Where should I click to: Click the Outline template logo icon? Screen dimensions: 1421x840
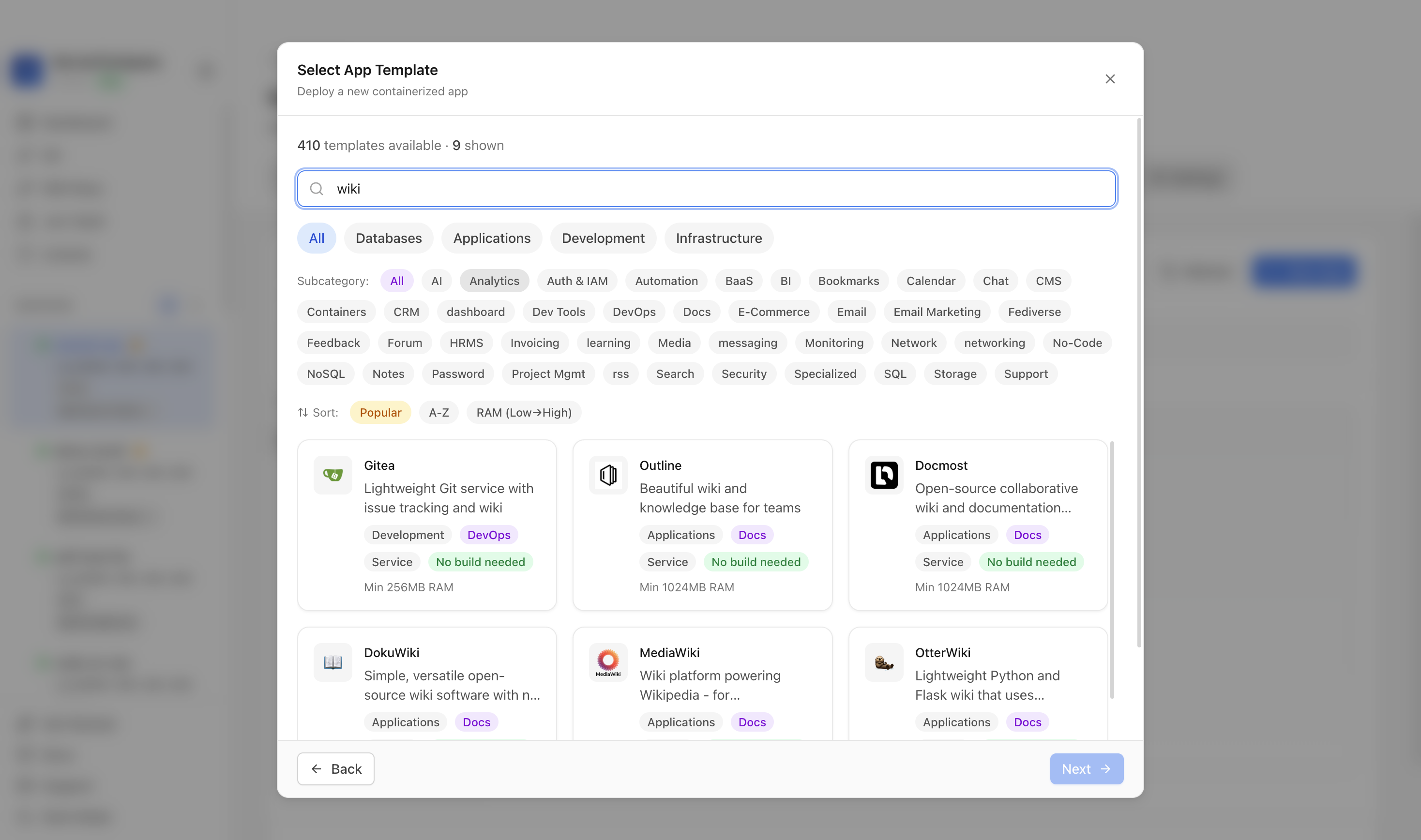[x=608, y=475]
